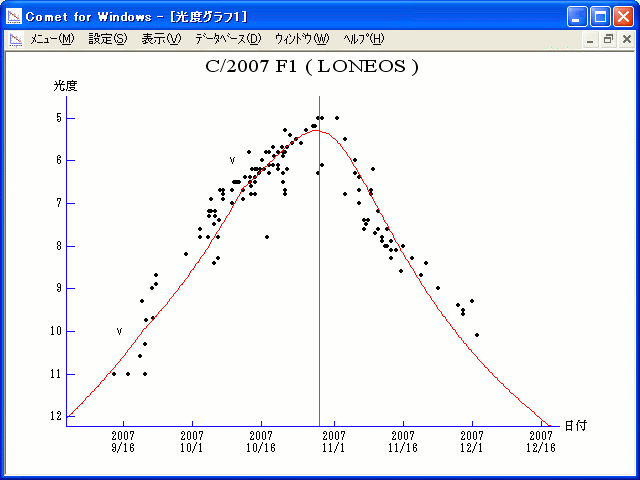Screen dimensions: 640x480
Task: Click the document icon in menu bar
Action: (16, 40)
